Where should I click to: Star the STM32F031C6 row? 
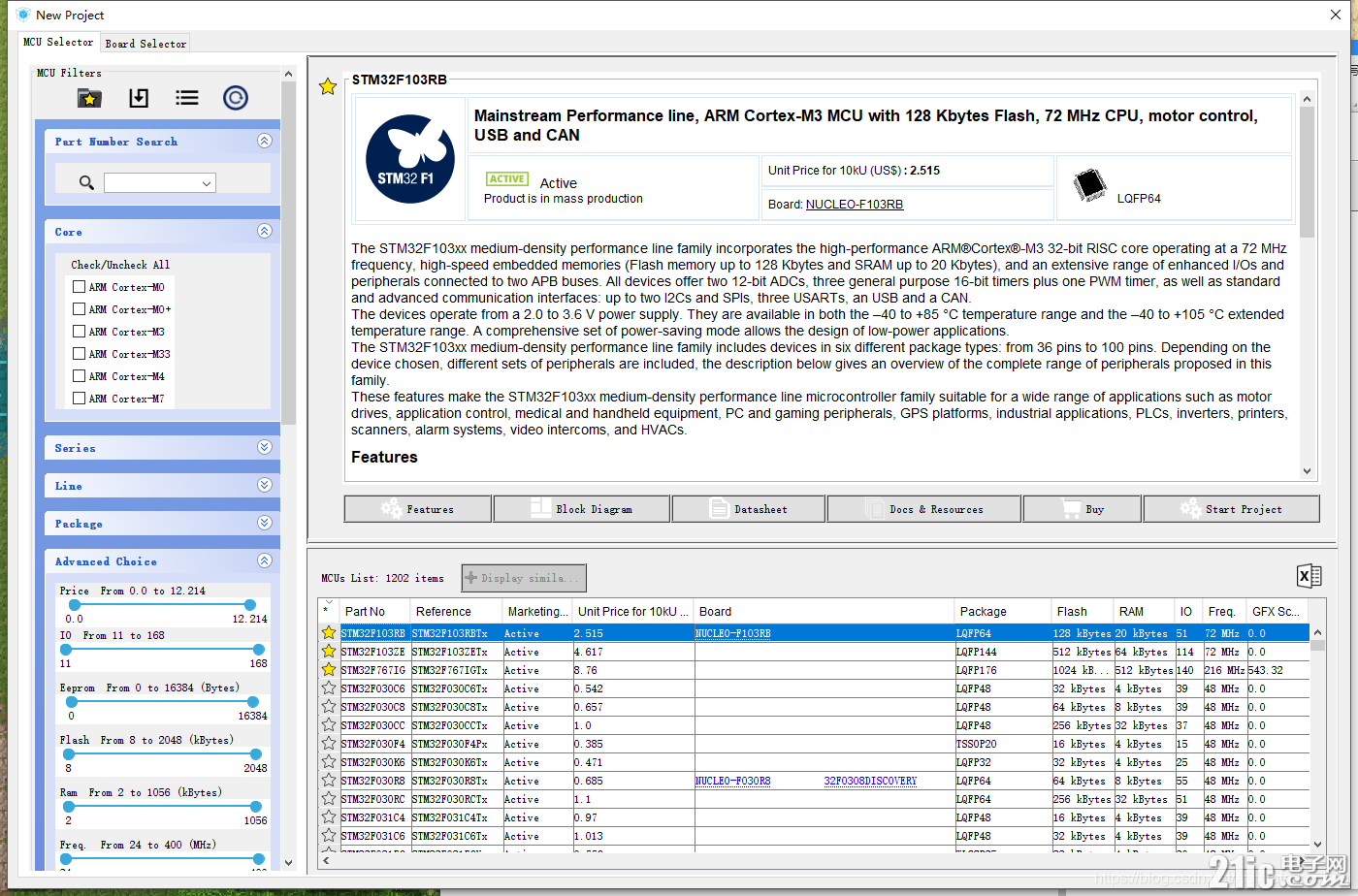click(329, 836)
